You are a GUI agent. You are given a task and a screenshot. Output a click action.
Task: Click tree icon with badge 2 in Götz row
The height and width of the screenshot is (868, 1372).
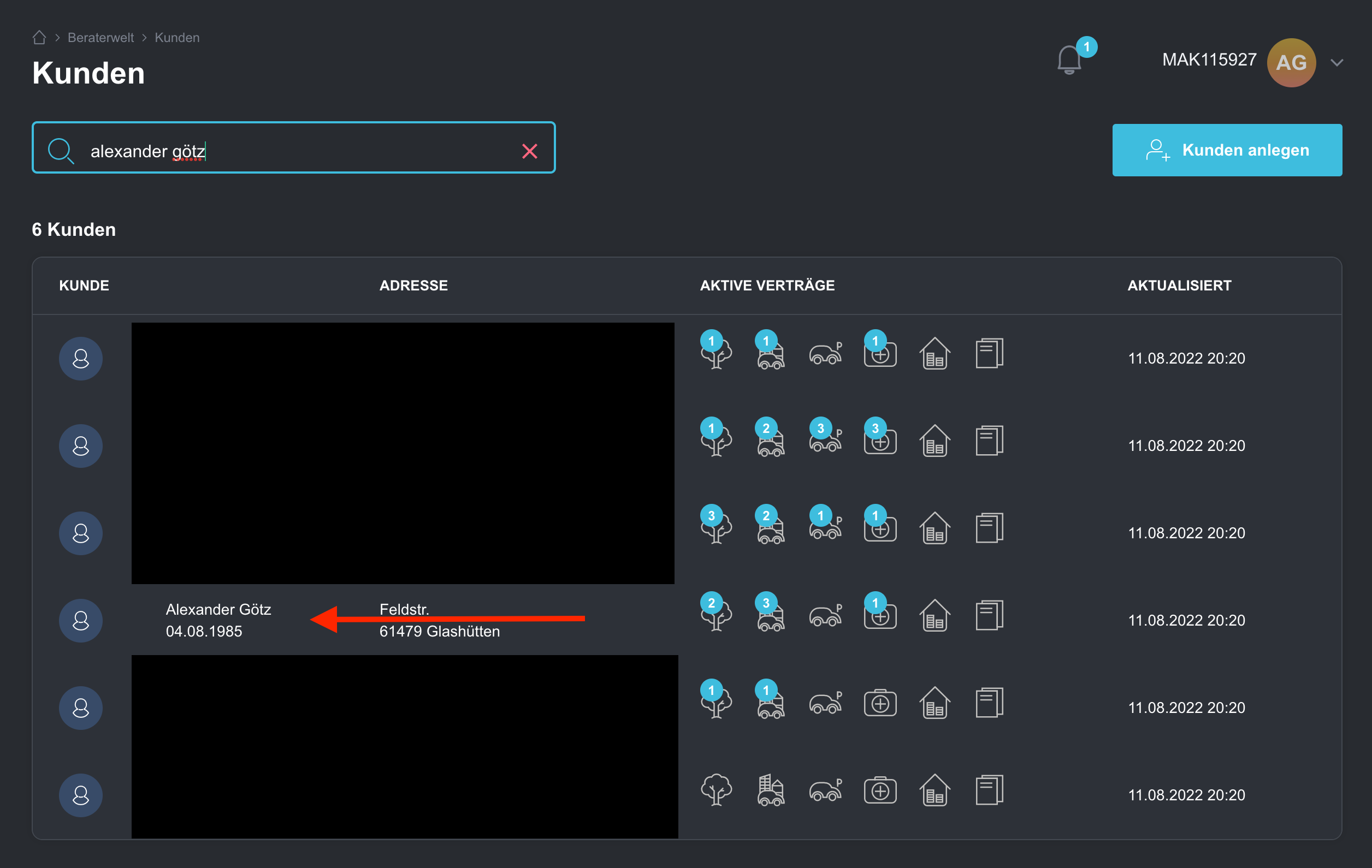coord(716,616)
